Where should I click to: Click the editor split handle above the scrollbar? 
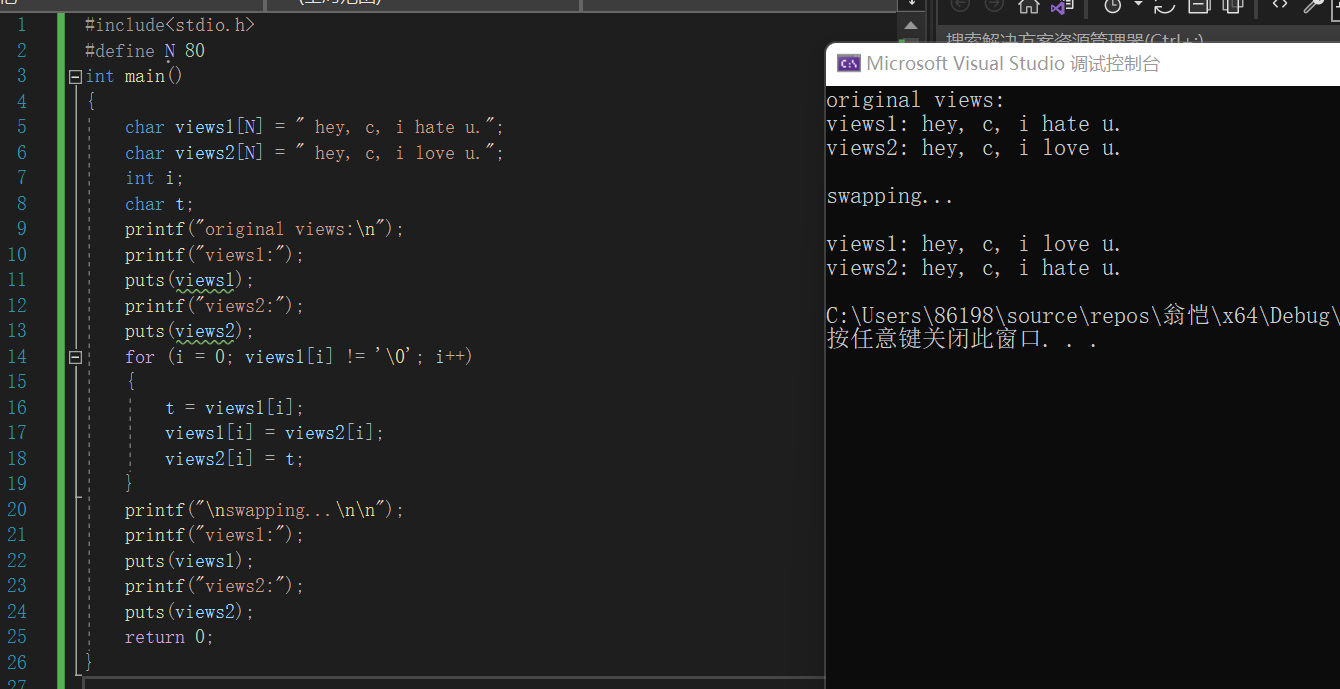910,5
